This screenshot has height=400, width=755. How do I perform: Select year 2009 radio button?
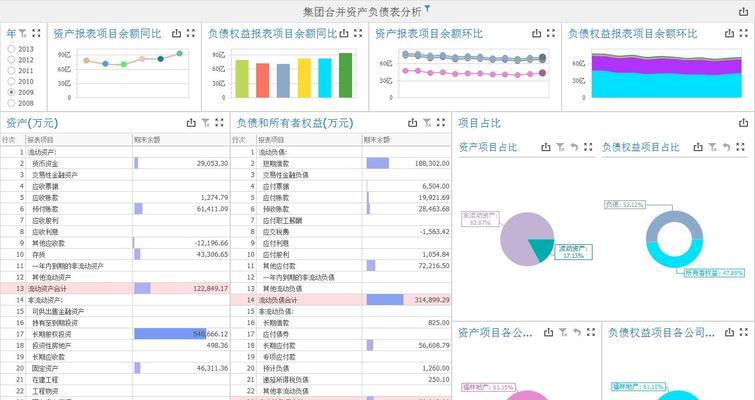pyautogui.click(x=11, y=92)
